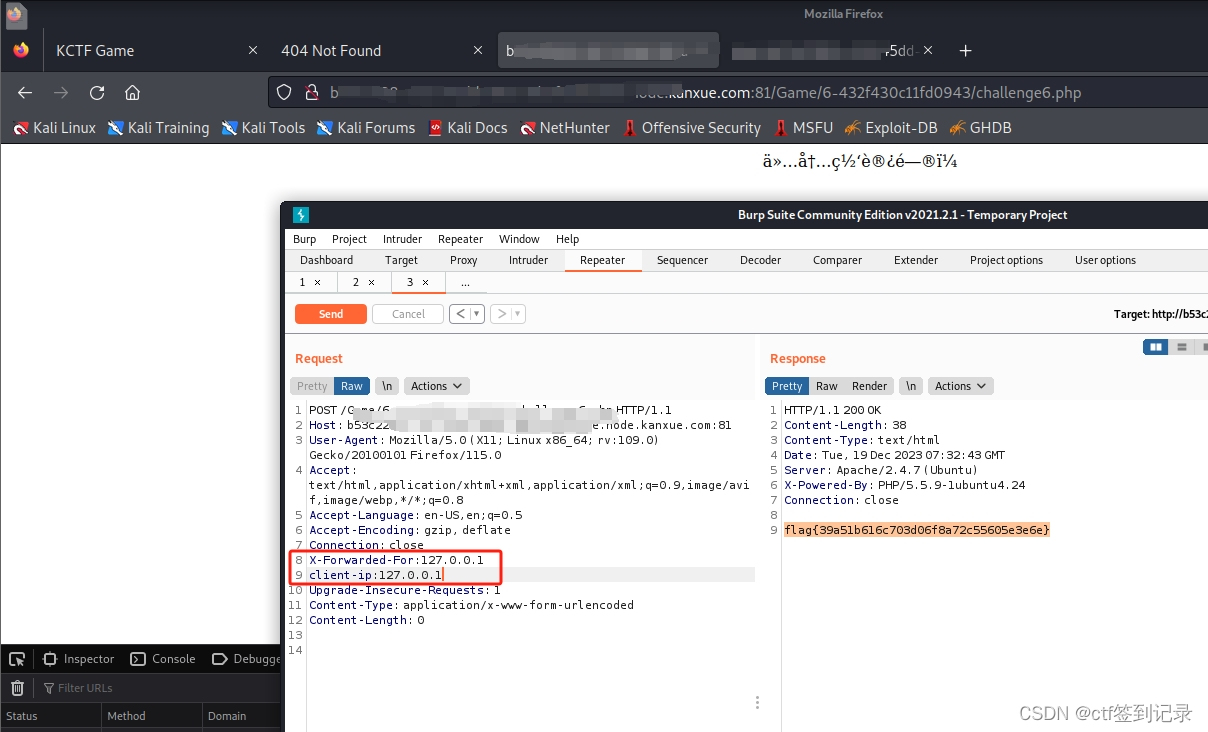
Task: Open the Kali Training bookmark
Action: point(158,128)
